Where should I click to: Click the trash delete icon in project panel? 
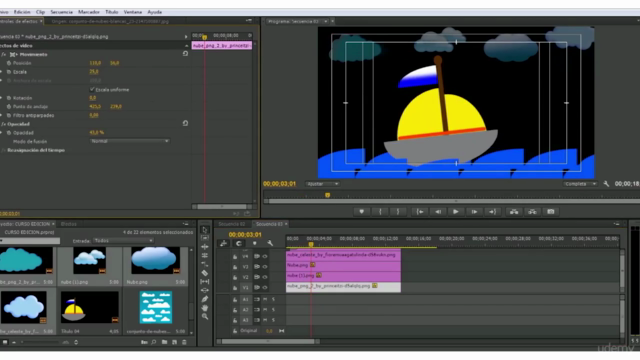184,342
